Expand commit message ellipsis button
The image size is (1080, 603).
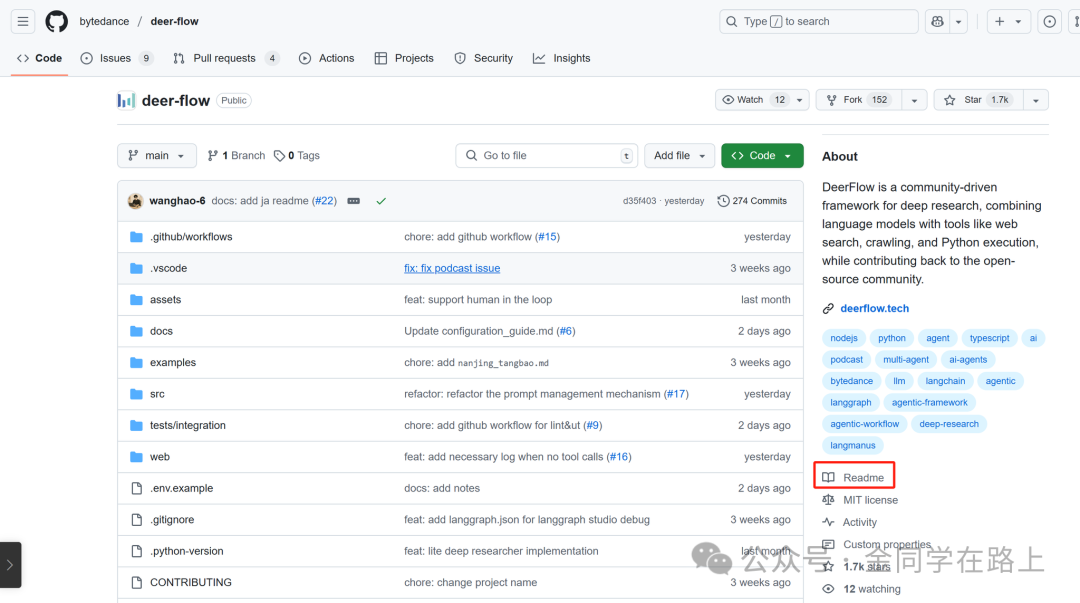click(x=353, y=201)
